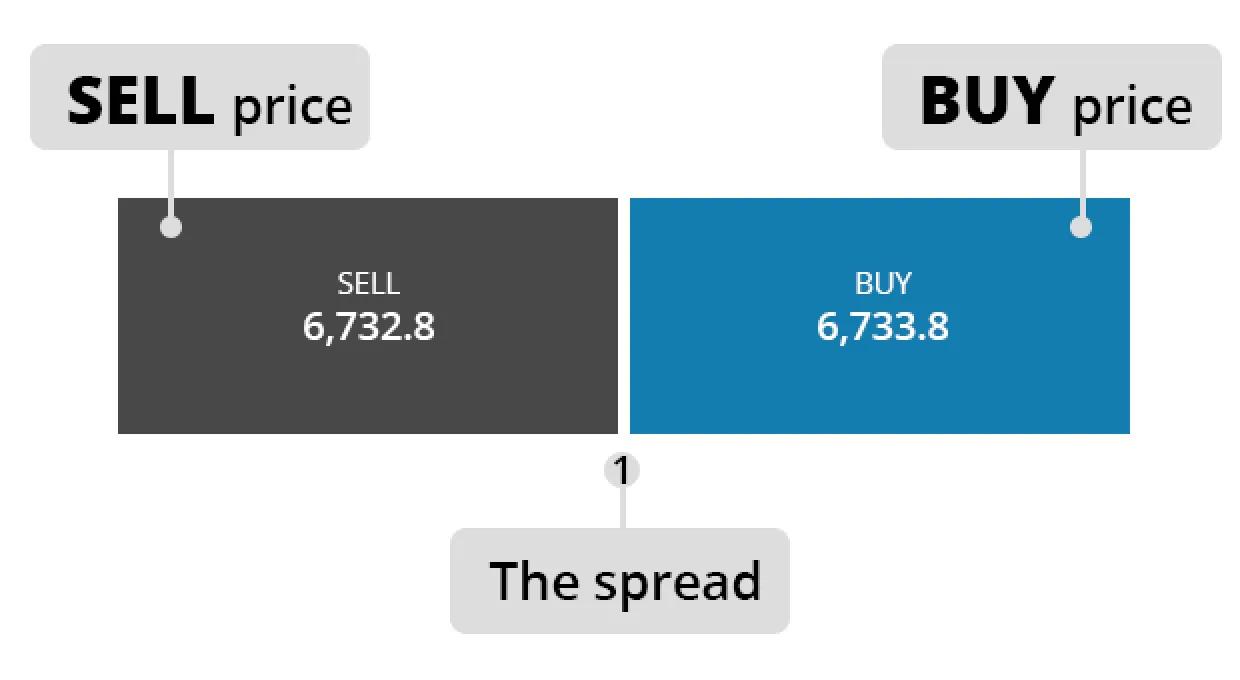The width and height of the screenshot is (1240, 680).
Task: Select the BUY price callout label
Action: 1052,97
